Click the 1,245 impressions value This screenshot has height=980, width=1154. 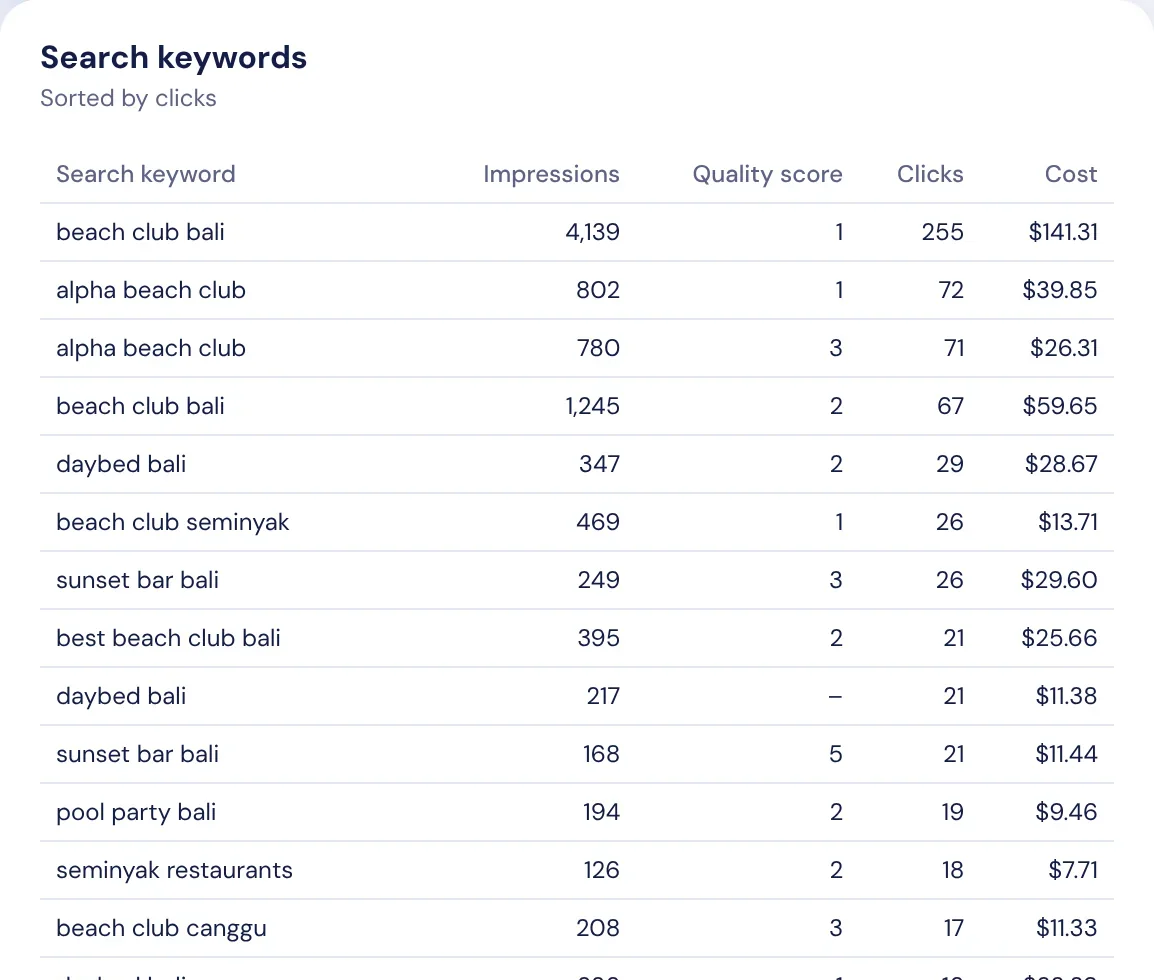pos(592,406)
